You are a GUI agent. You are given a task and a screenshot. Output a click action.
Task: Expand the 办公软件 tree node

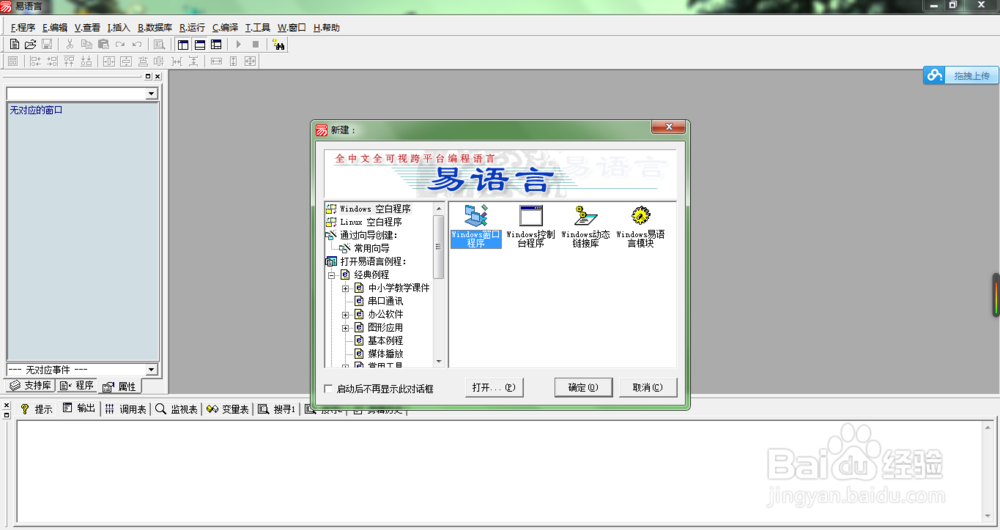click(346, 315)
